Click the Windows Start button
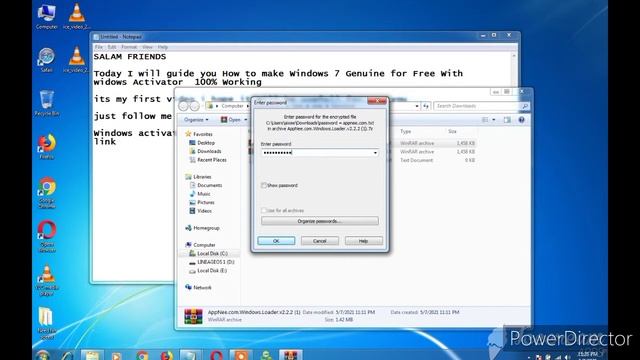 42,356
